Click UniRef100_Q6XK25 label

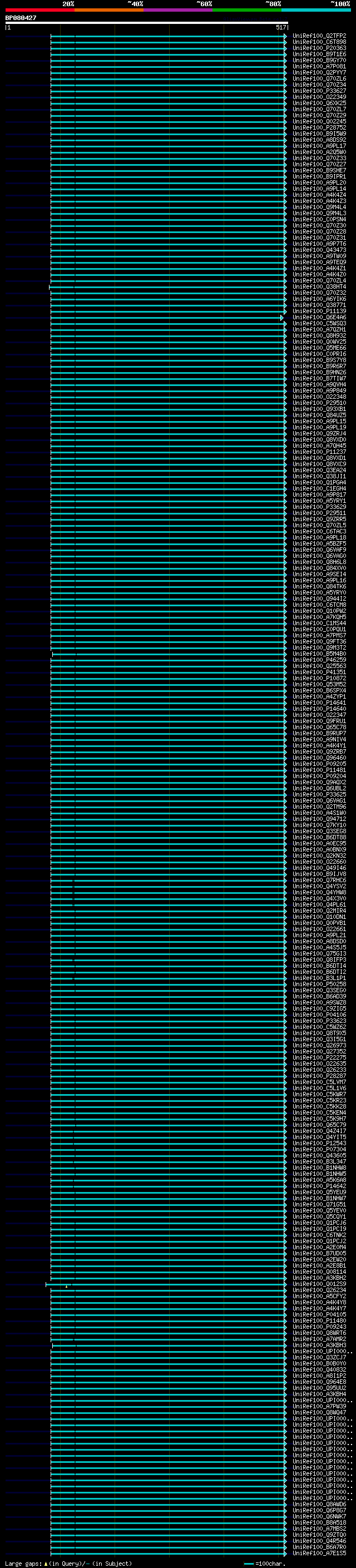tap(319, 103)
